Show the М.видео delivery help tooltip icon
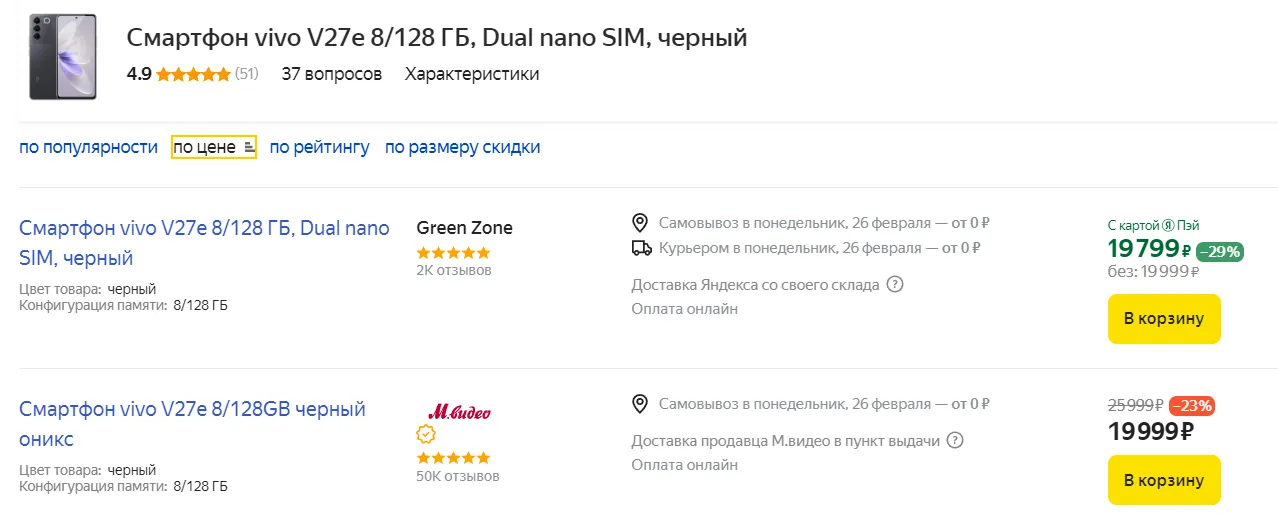 click(955, 440)
